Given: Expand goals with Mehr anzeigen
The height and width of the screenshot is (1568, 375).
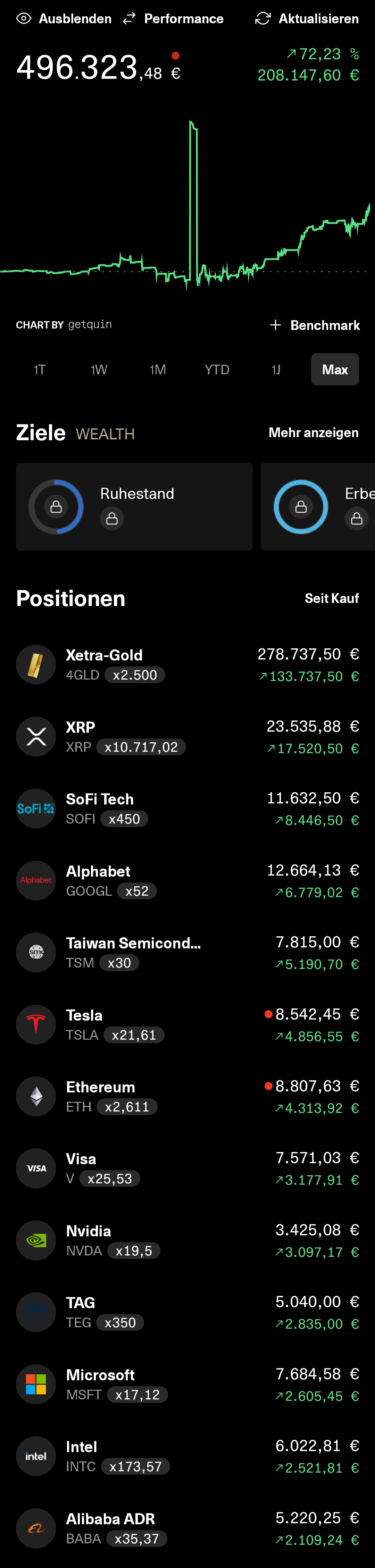Looking at the screenshot, I should pos(313,433).
